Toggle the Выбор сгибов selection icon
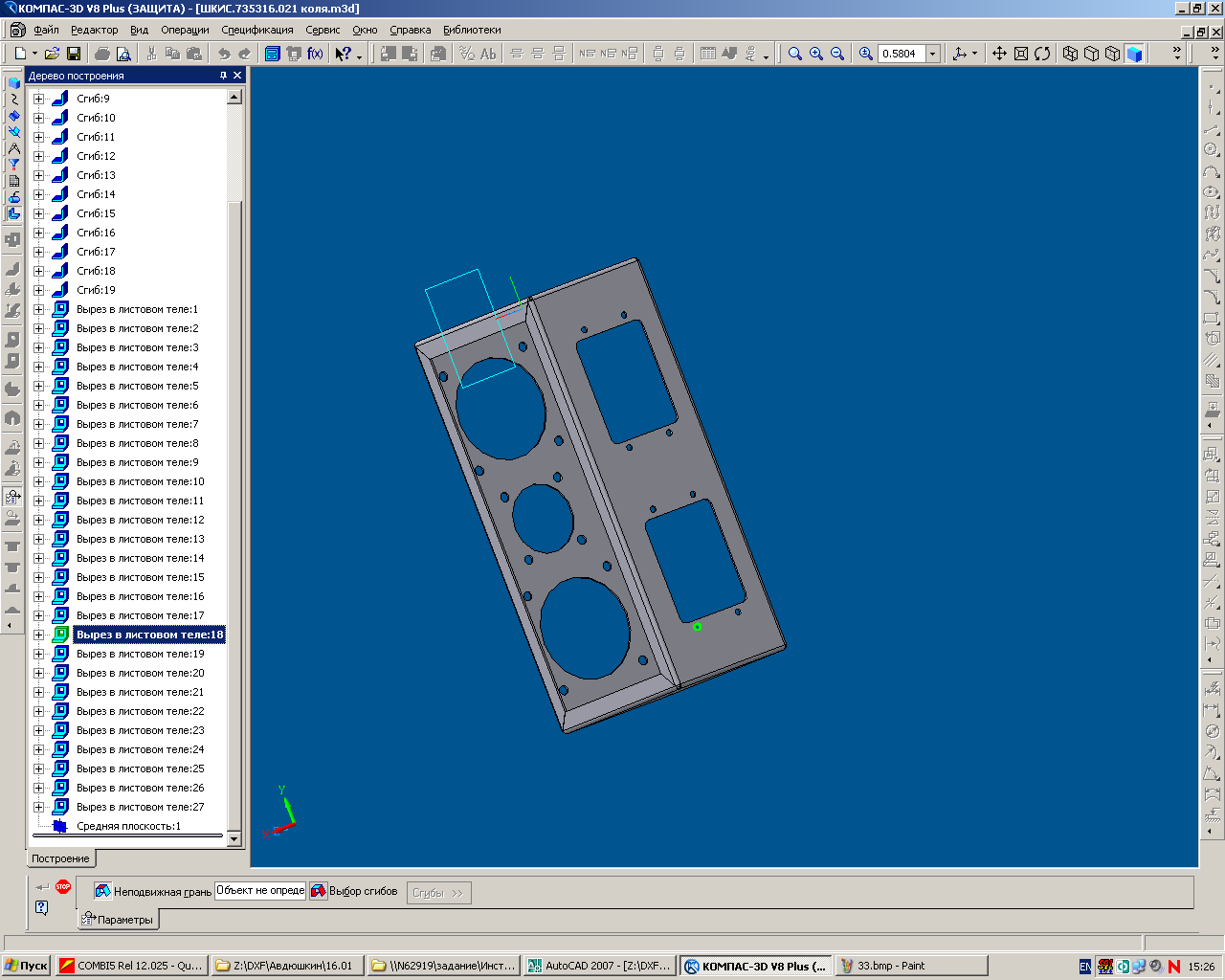 (318, 891)
